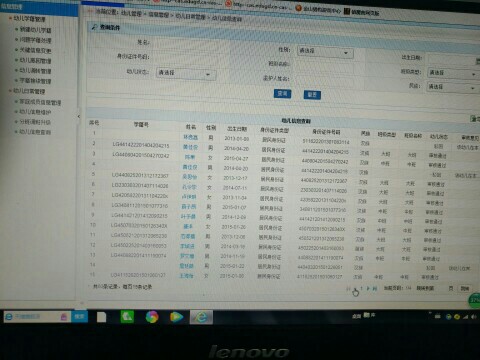Go to next page arrow in pagination
Image resolution: width=480 pixels, height=360 pixels.
(368, 288)
